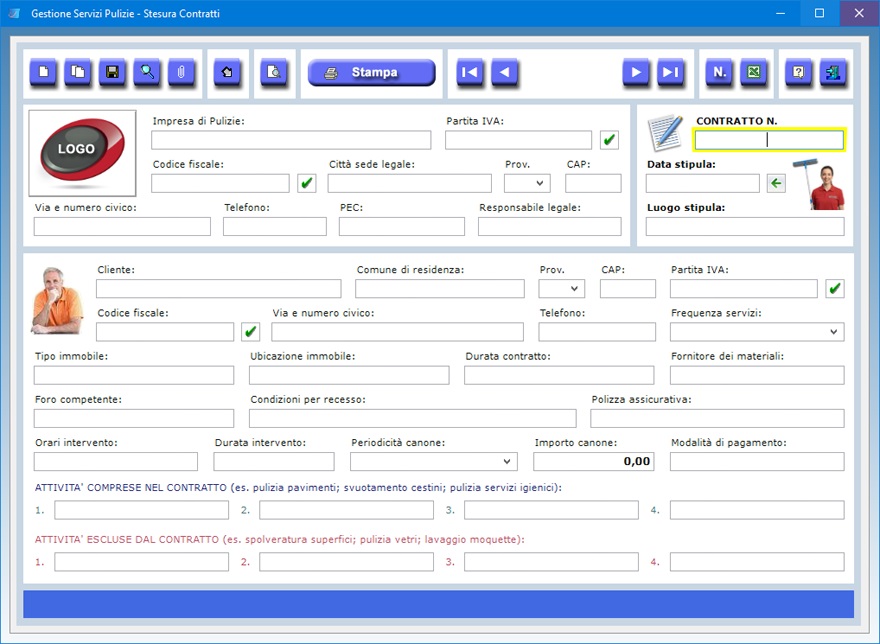The height and width of the screenshot is (644, 880).
Task: Click the Impresa di Pulizie text field
Action: [291, 140]
